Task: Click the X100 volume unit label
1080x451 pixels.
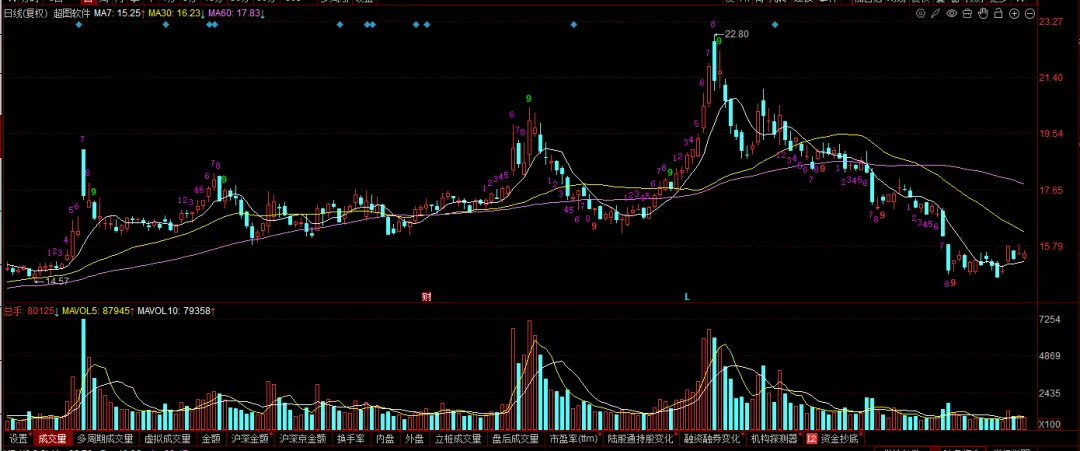Action: click(x=1050, y=423)
